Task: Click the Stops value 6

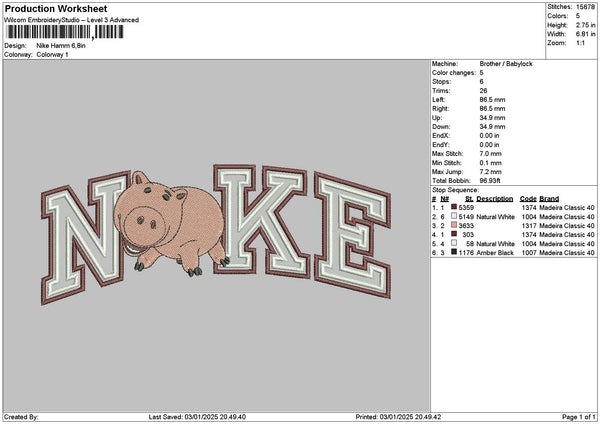Action: [481, 82]
